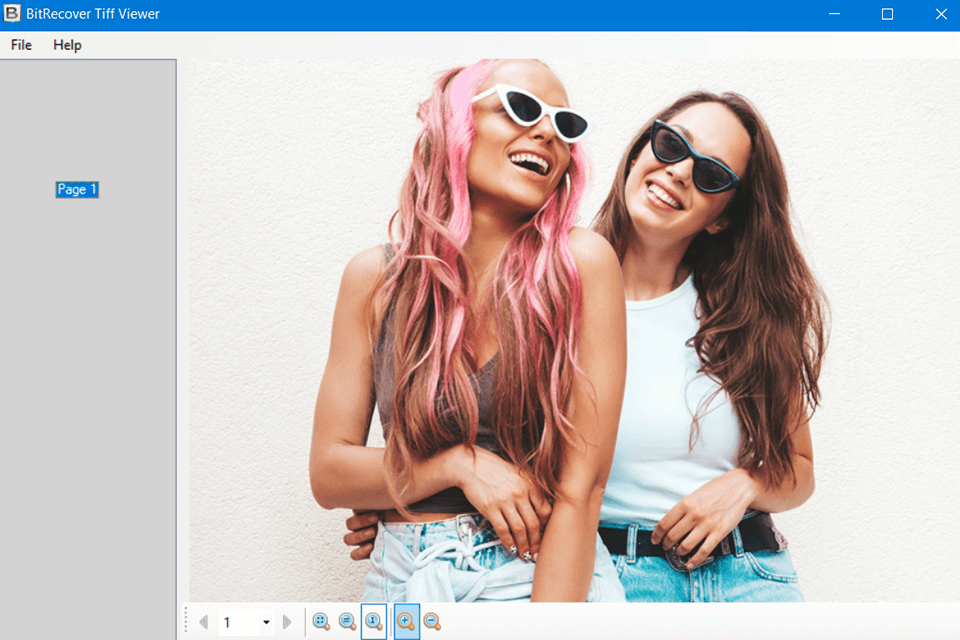Select Page 1 in the side panel
The height and width of the screenshot is (640, 960).
click(77, 189)
